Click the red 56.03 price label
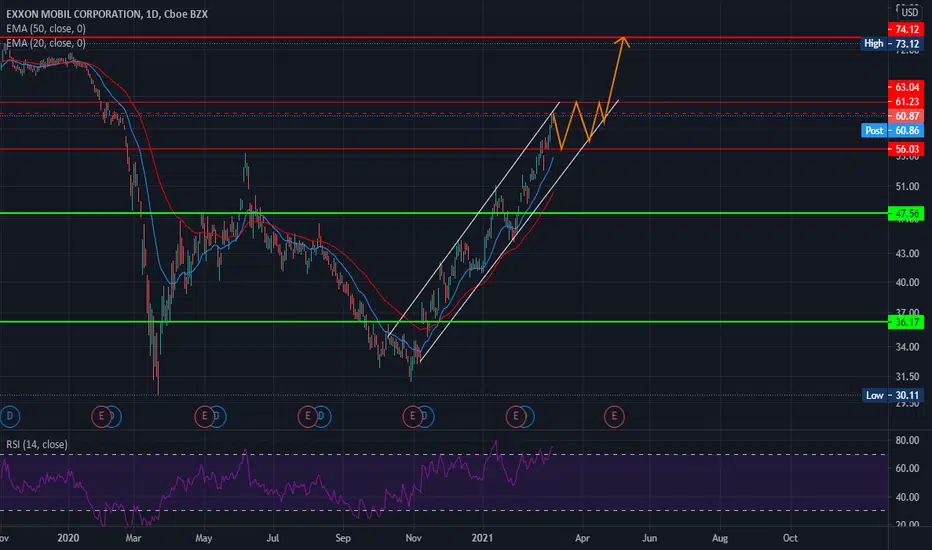Screen dimensions: 932x550 tap(906, 149)
